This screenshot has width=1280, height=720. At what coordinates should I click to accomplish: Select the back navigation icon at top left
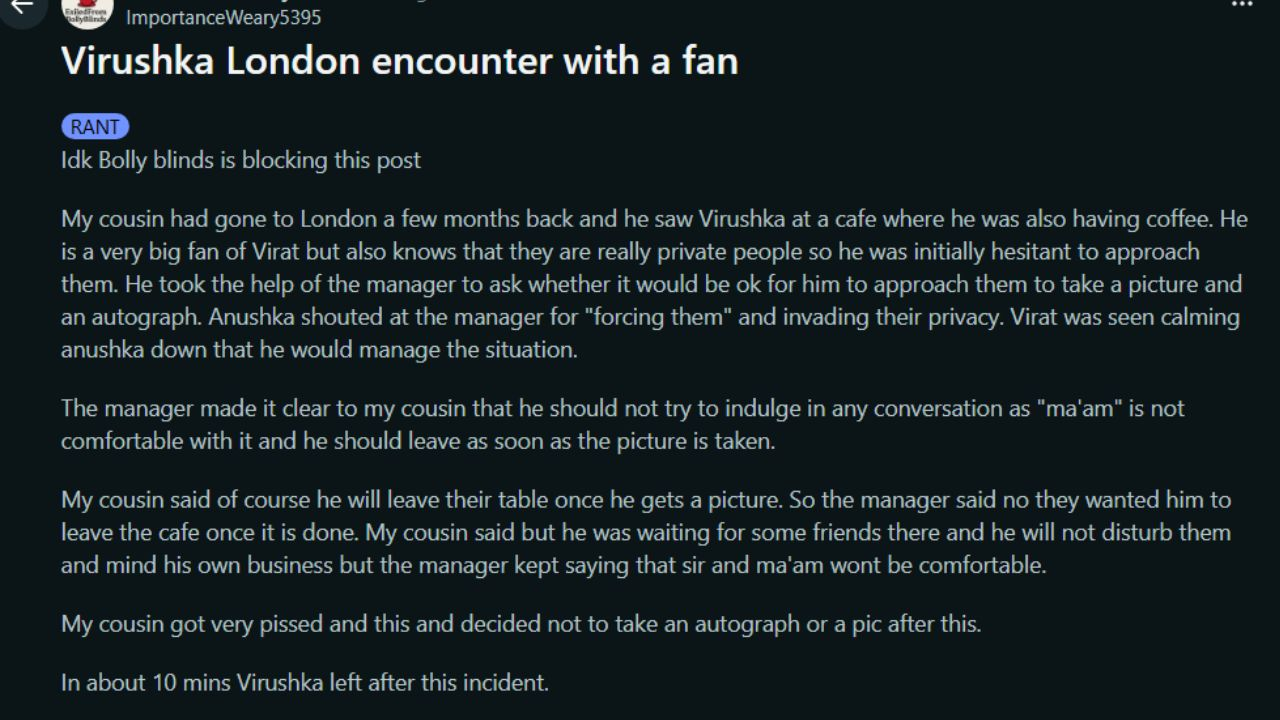pos(22,10)
